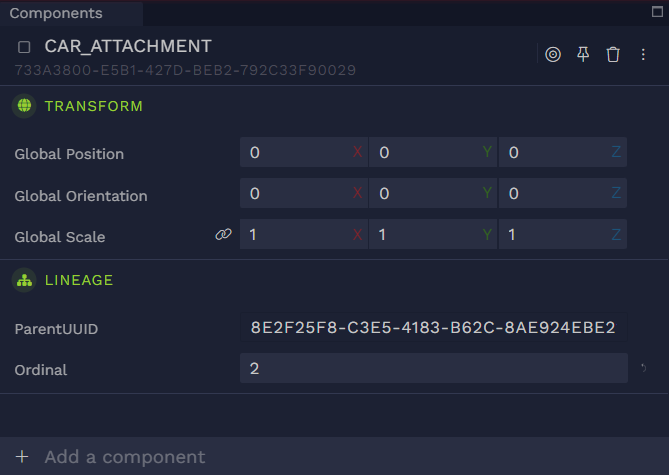Image resolution: width=669 pixels, height=475 pixels.
Task: Toggle the CAR_ATTACHMENT checkbox
Action: tap(24, 47)
